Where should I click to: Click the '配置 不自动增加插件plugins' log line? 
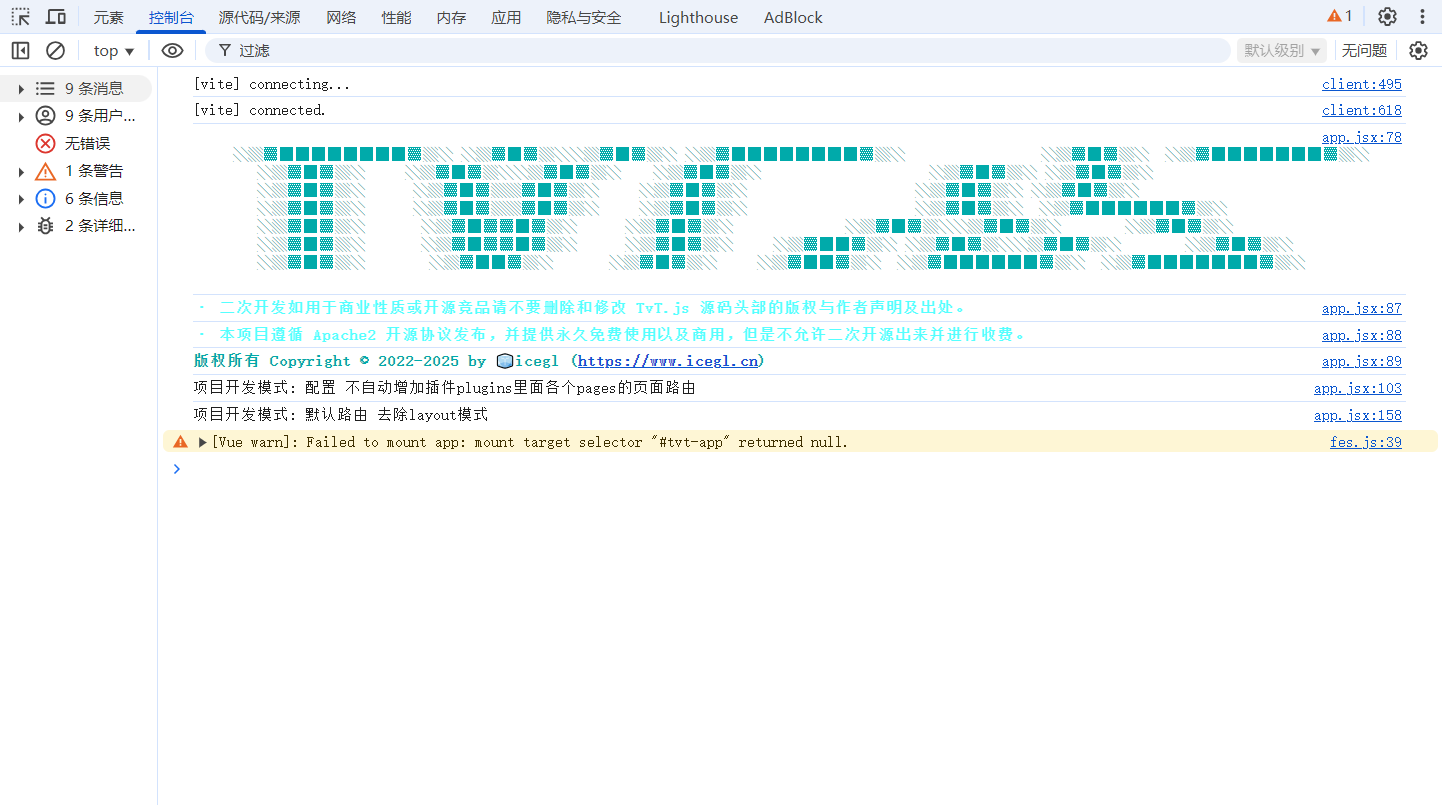[x=444, y=388]
